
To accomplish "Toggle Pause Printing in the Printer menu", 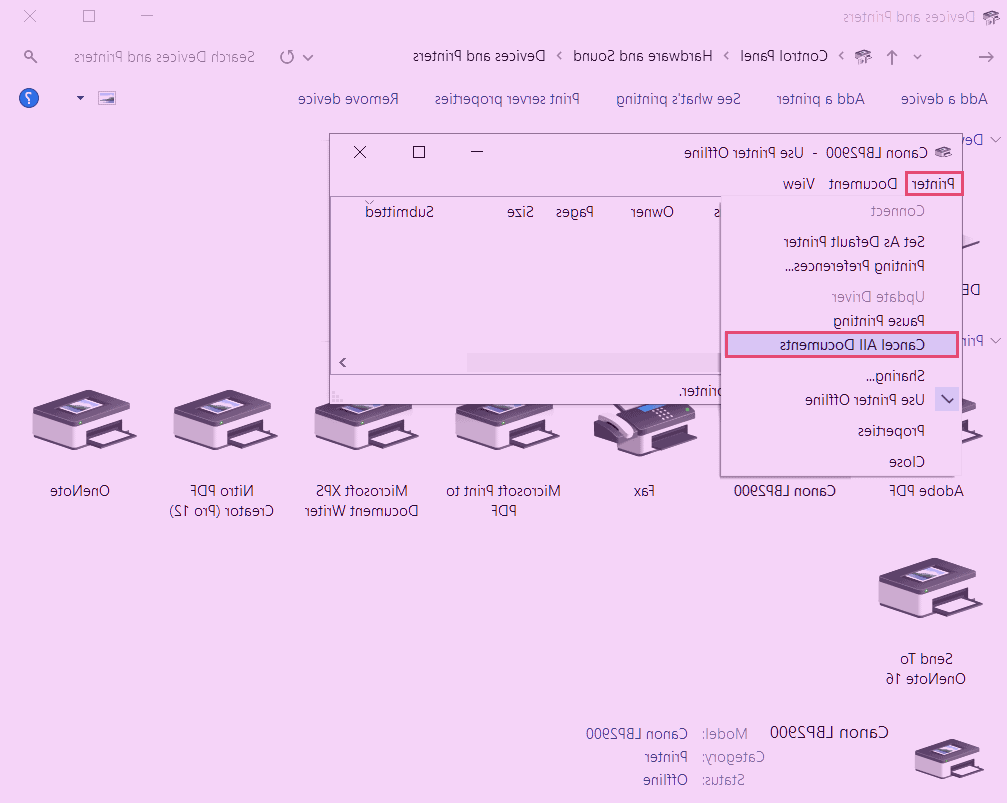I will pyautogui.click(x=879, y=320).
